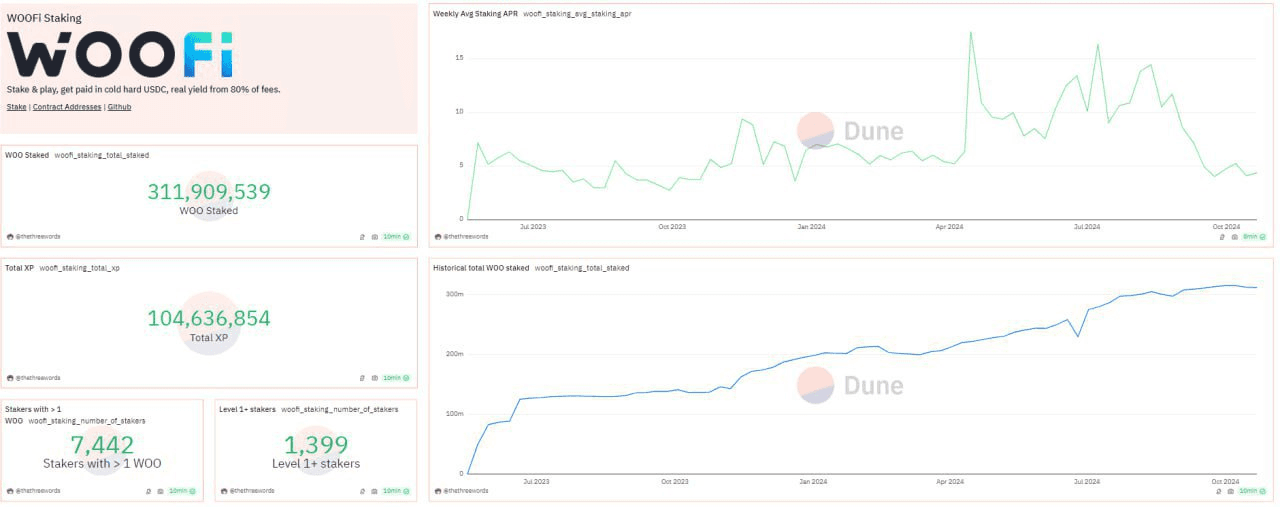Open @thethreewords link under Staking APR chart
The width and height of the screenshot is (1280, 507).
click(464, 237)
